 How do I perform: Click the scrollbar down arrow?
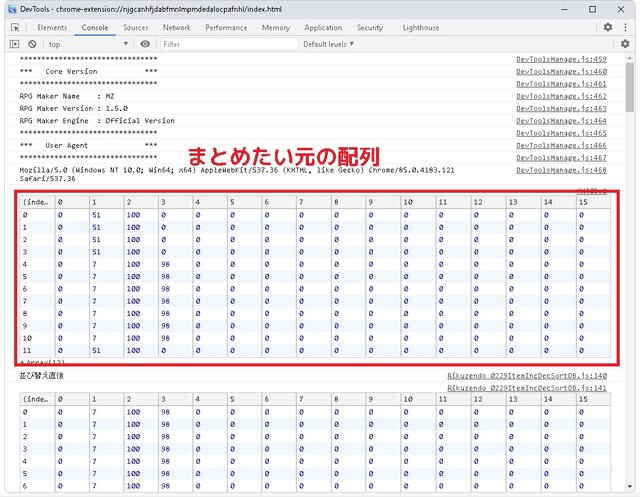[629, 486]
